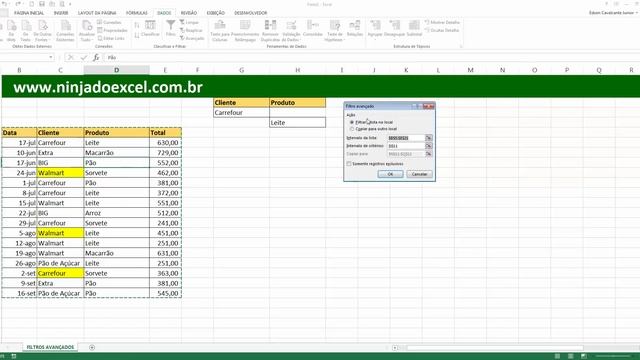This screenshot has width=640, height=360.
Task: Click Total column header cell
Action: [x=165, y=133]
